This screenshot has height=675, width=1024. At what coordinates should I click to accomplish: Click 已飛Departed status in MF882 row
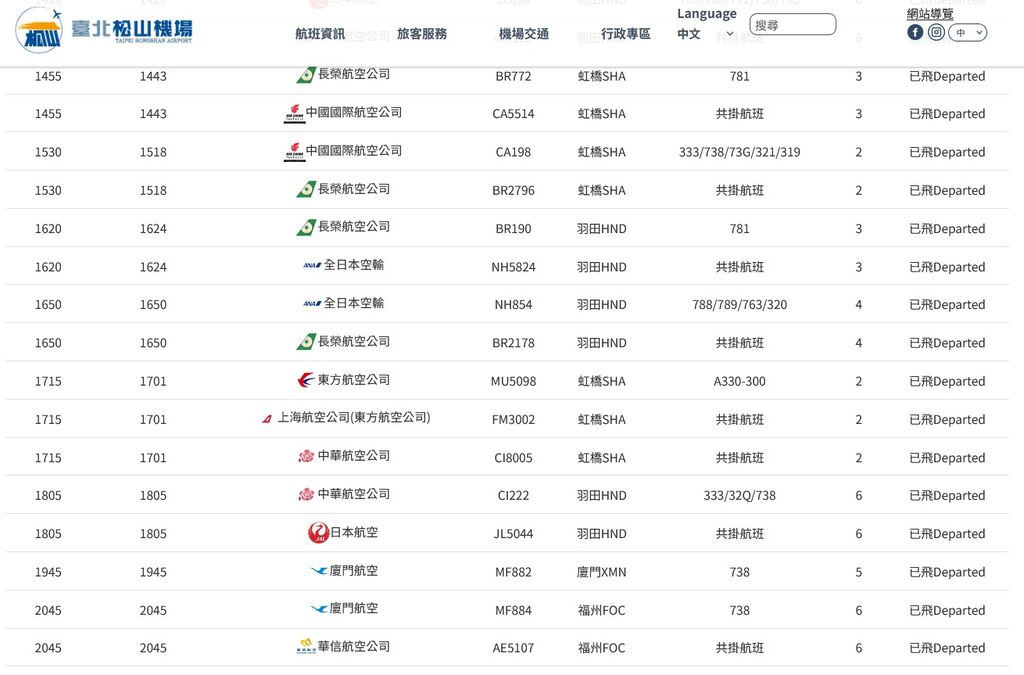coord(947,573)
